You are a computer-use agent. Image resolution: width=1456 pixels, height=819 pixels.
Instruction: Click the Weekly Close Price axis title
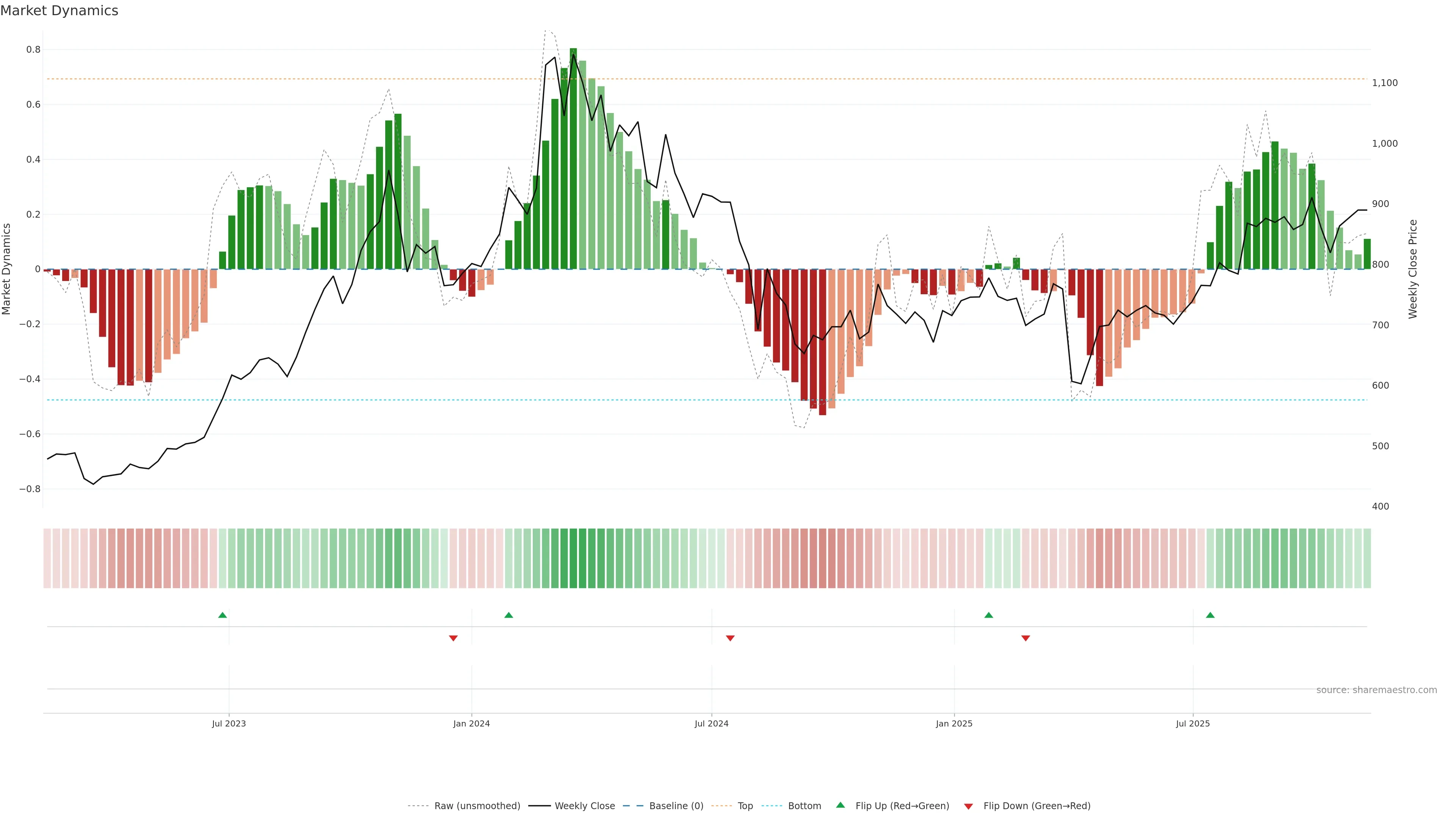point(1412,269)
